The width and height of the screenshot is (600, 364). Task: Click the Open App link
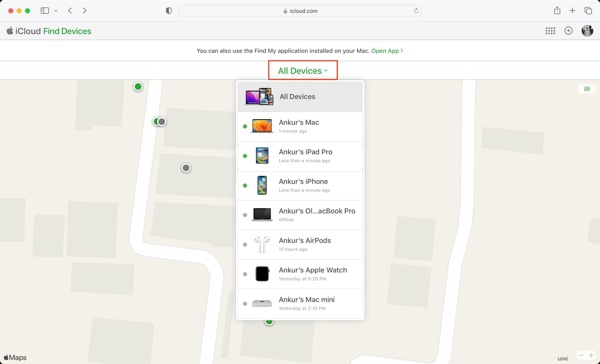coord(387,51)
